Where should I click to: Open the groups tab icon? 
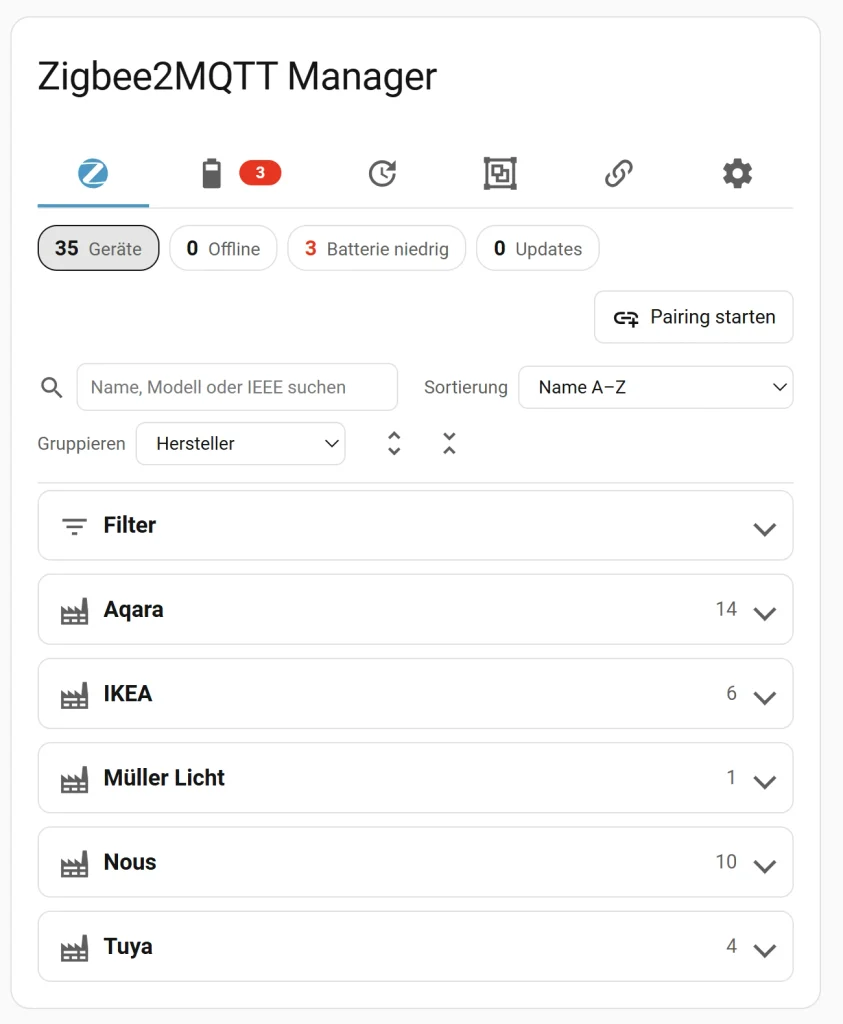[500, 173]
